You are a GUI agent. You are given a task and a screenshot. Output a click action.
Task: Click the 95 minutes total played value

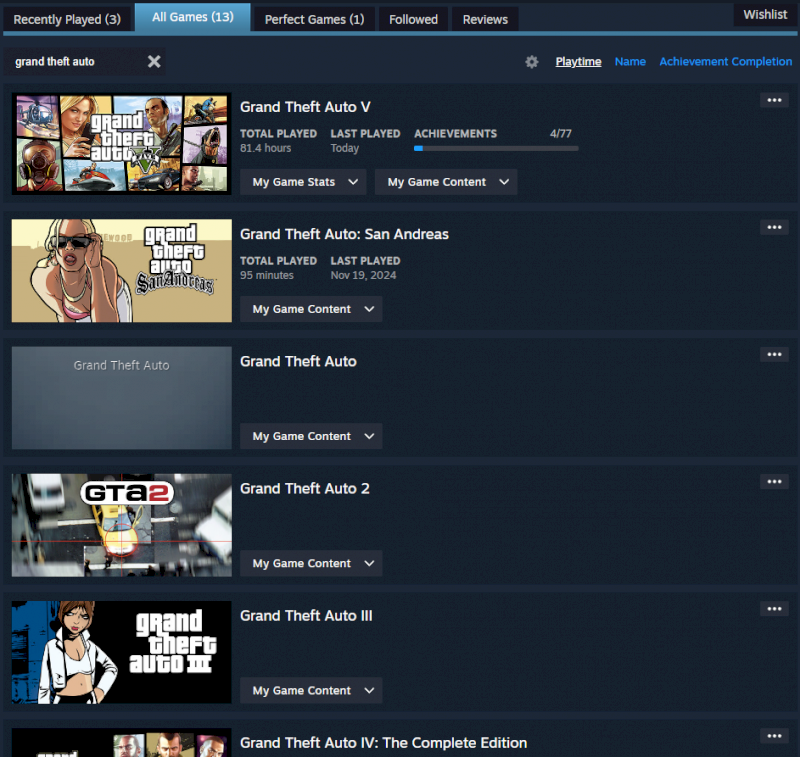[267, 275]
